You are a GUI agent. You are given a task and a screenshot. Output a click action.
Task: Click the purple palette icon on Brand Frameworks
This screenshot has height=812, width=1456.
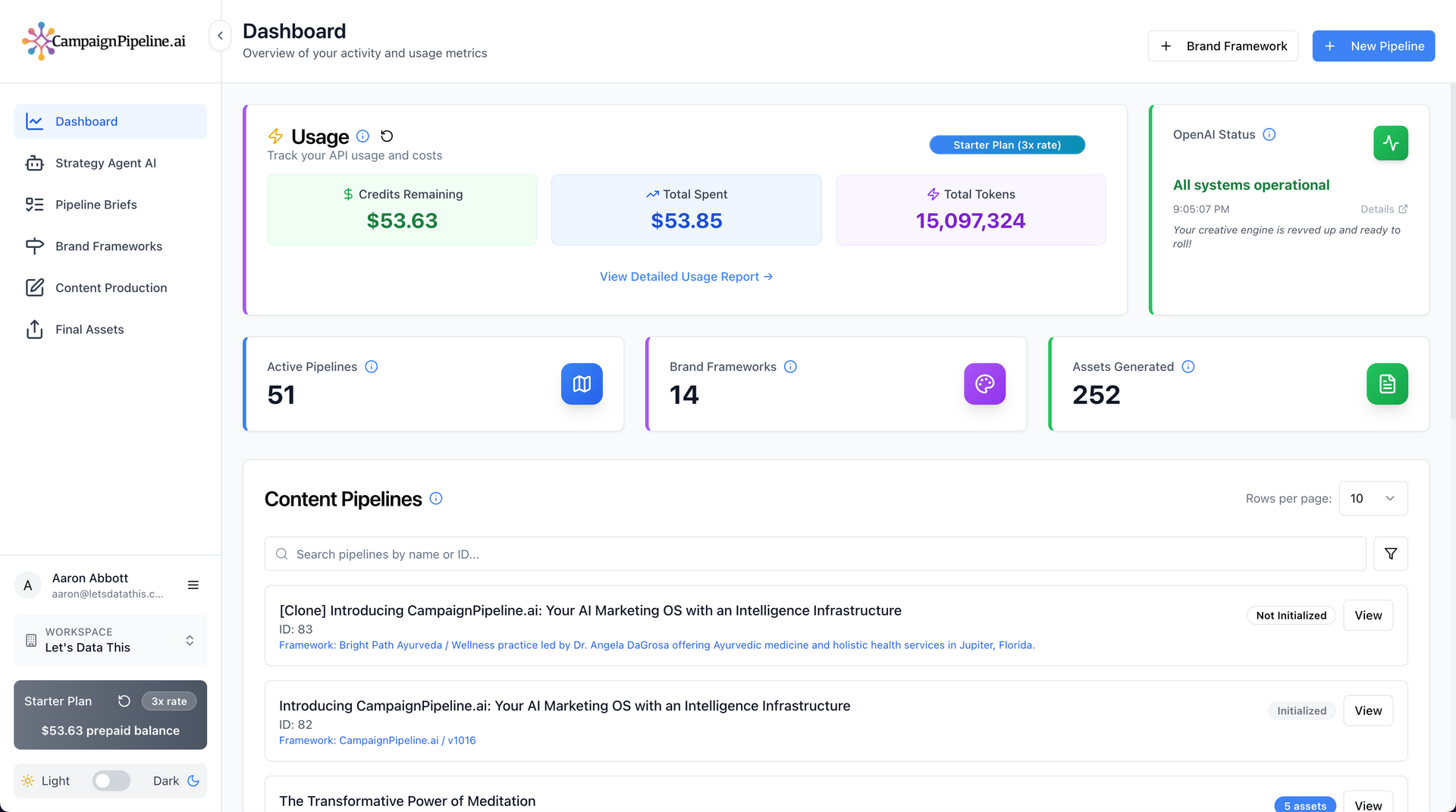pos(985,384)
